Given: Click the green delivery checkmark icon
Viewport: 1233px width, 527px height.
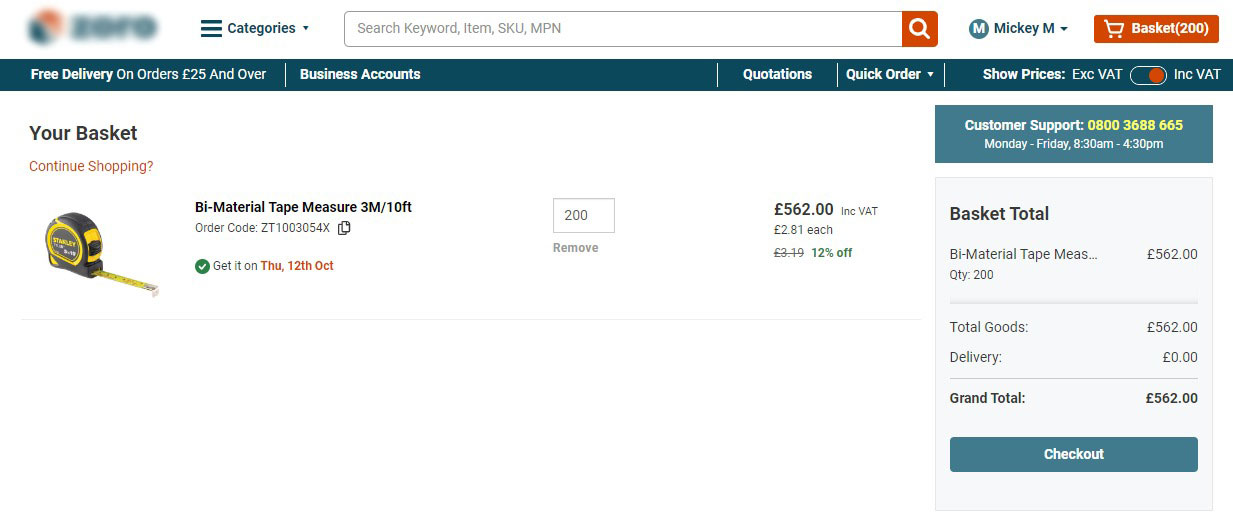Looking at the screenshot, I should [202, 266].
